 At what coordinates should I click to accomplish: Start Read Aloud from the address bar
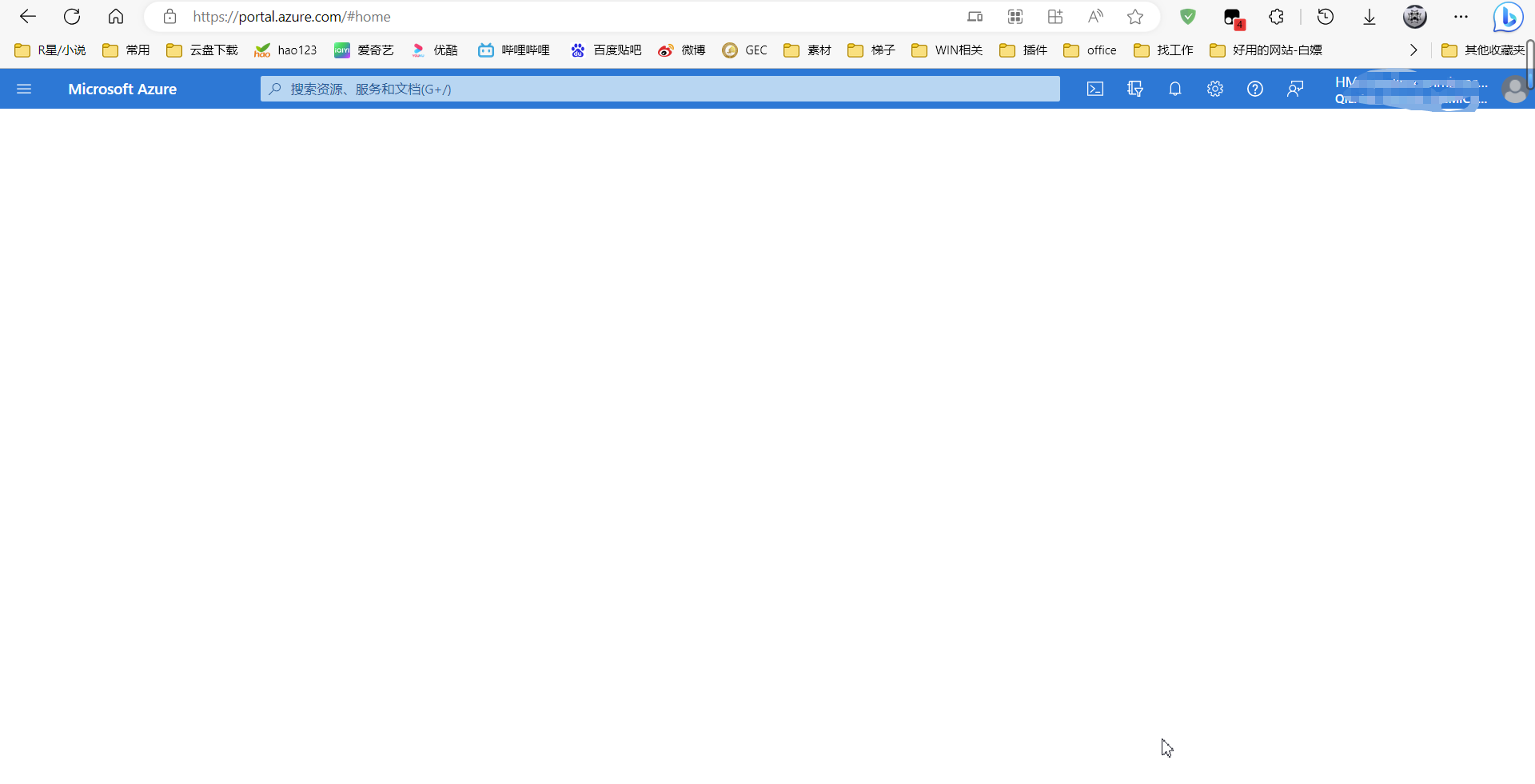coord(1095,16)
